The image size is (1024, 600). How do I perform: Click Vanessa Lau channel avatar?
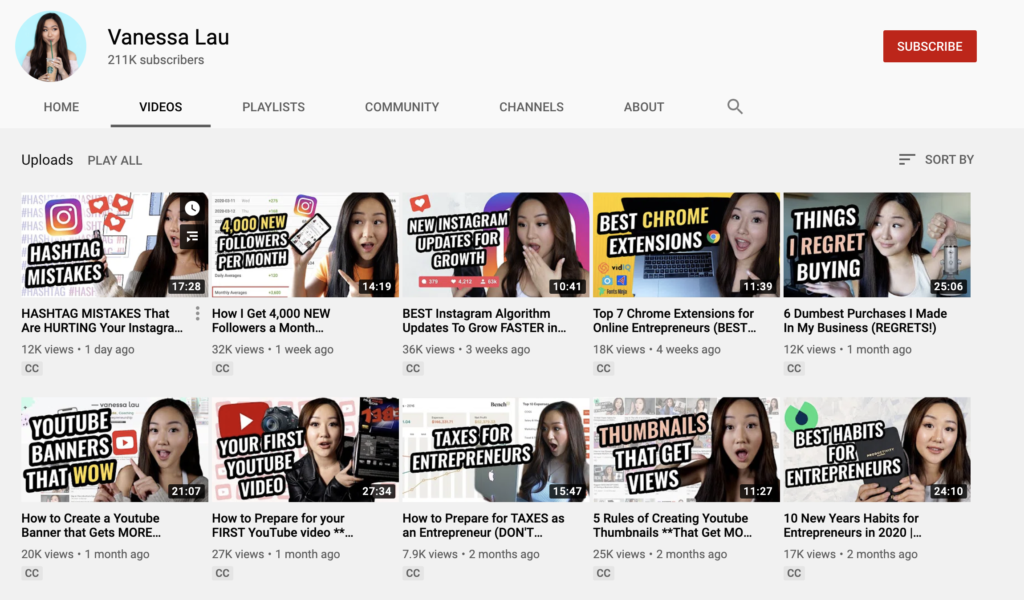(51, 46)
